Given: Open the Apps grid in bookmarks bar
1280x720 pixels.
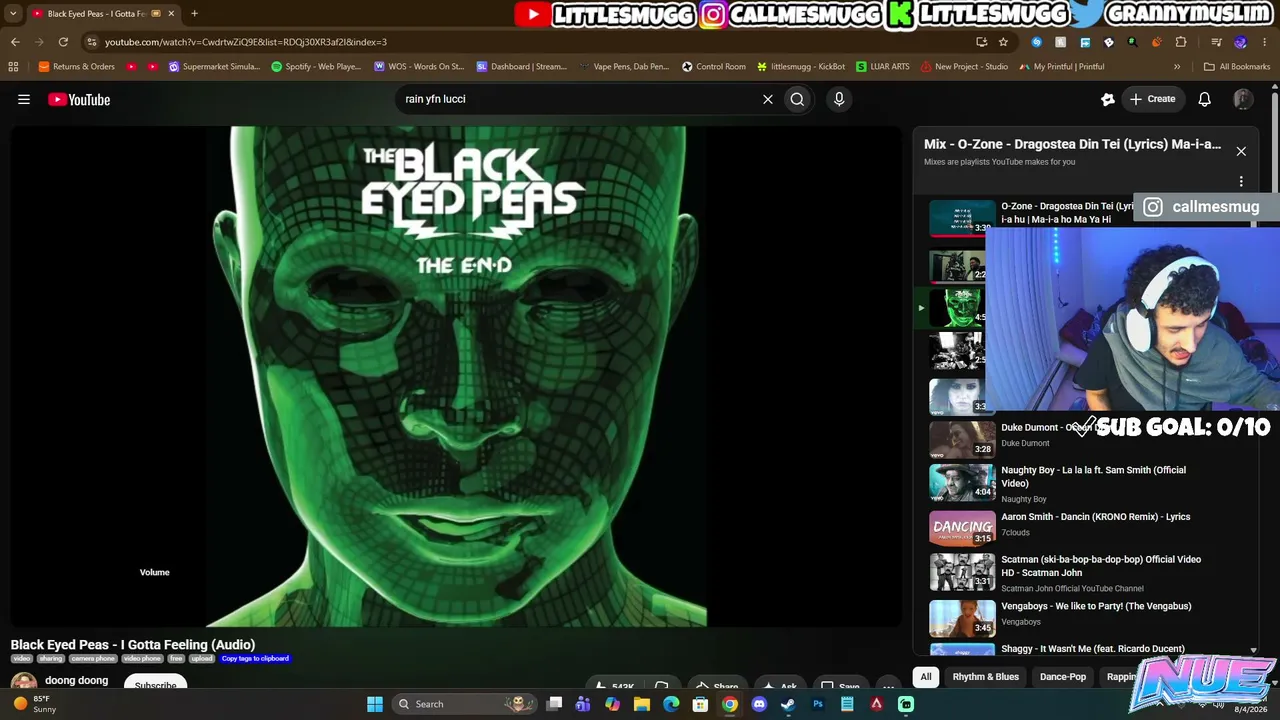Looking at the screenshot, I should tap(13, 67).
